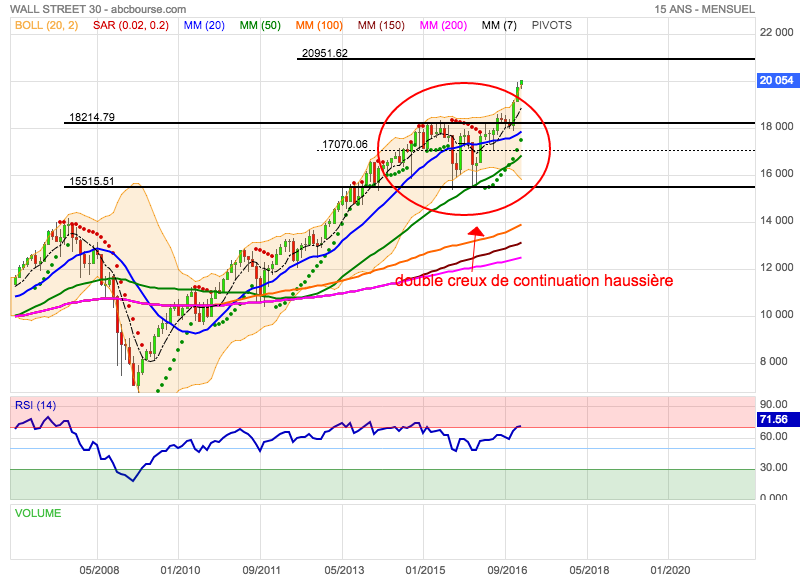The width and height of the screenshot is (800, 580).
Task: Click the VOLUME panel label
Action: click(x=38, y=513)
